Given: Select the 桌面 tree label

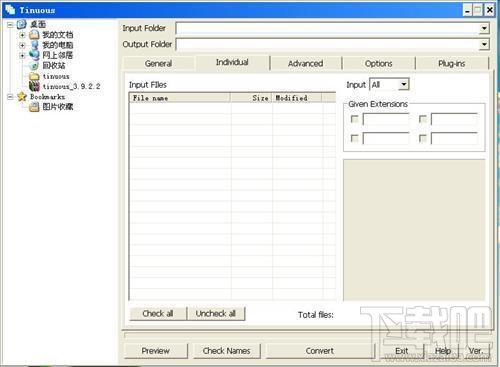Looking at the screenshot, I should (38, 24).
